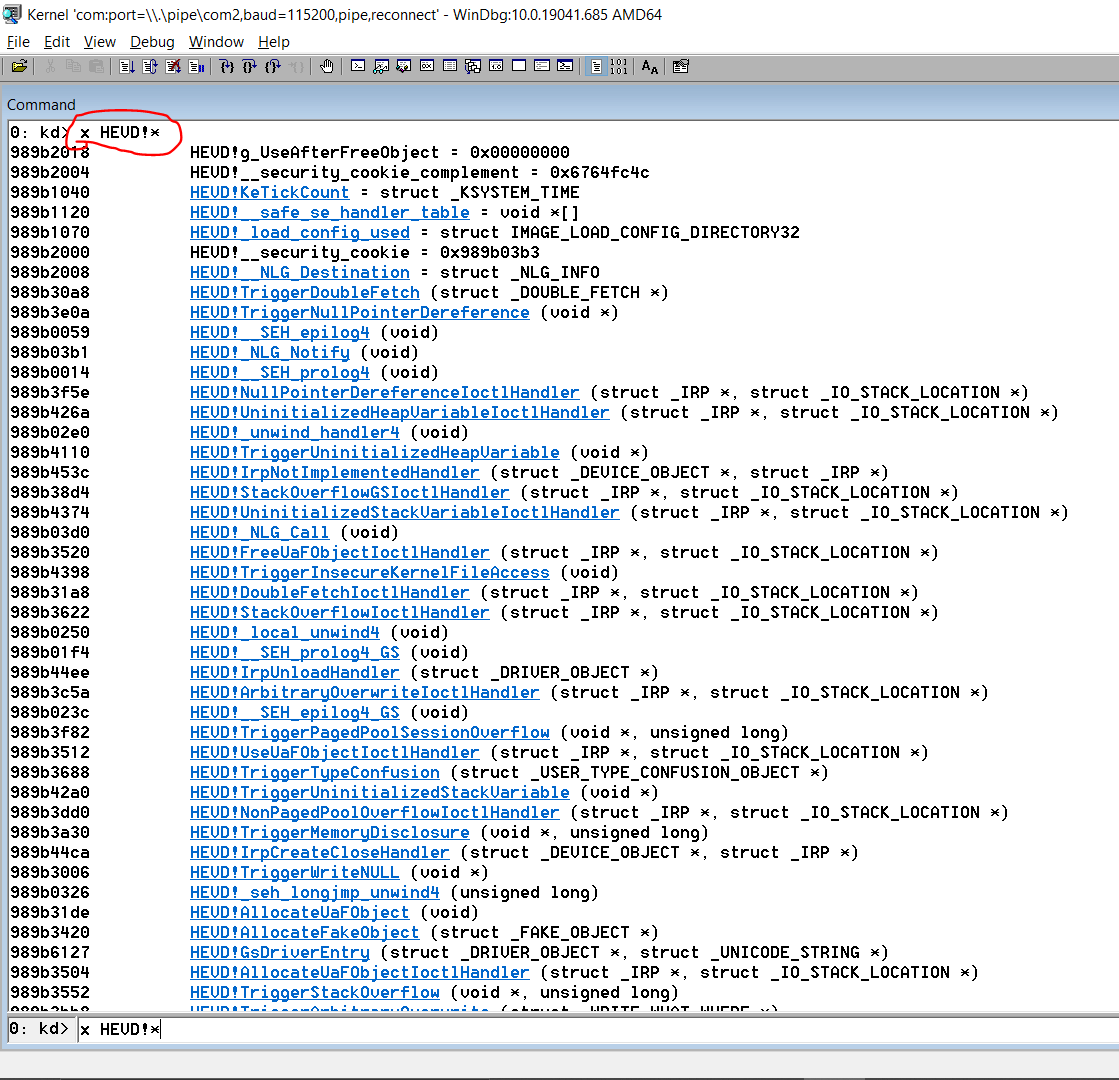Follow the HEVD!IrpCreateCloseHandler link
Image resolution: width=1119 pixels, height=1080 pixels.
[x=320, y=852]
